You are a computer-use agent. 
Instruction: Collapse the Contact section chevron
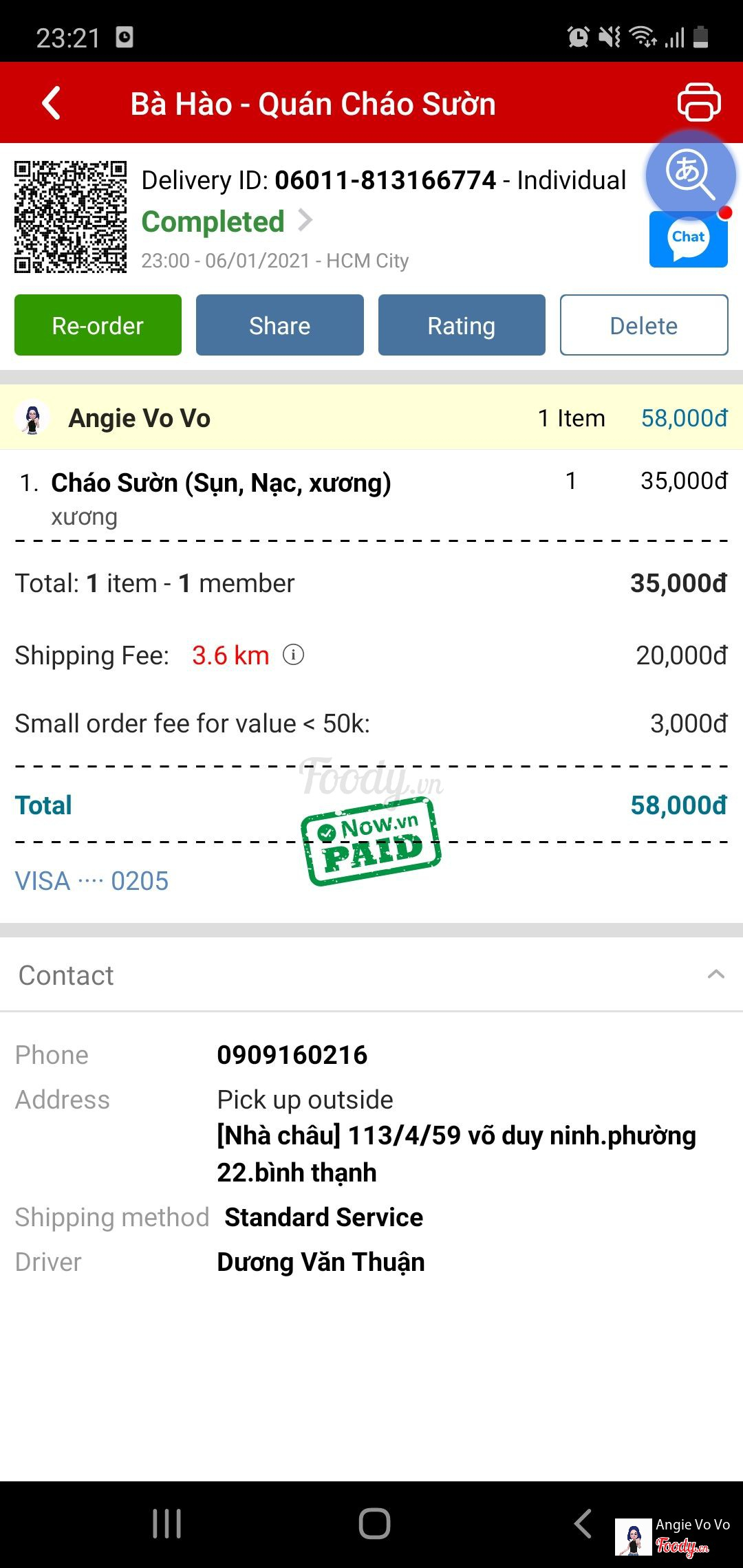(x=716, y=974)
